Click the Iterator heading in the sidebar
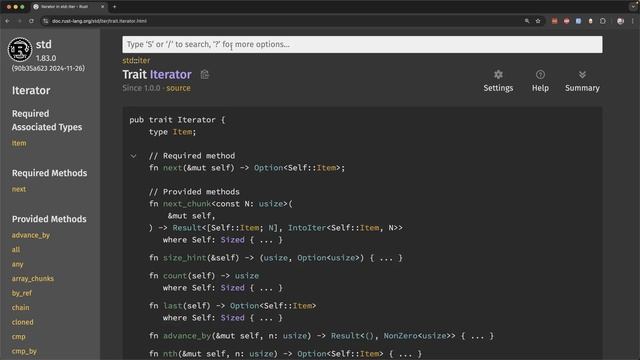 pyautogui.click(x=31, y=91)
